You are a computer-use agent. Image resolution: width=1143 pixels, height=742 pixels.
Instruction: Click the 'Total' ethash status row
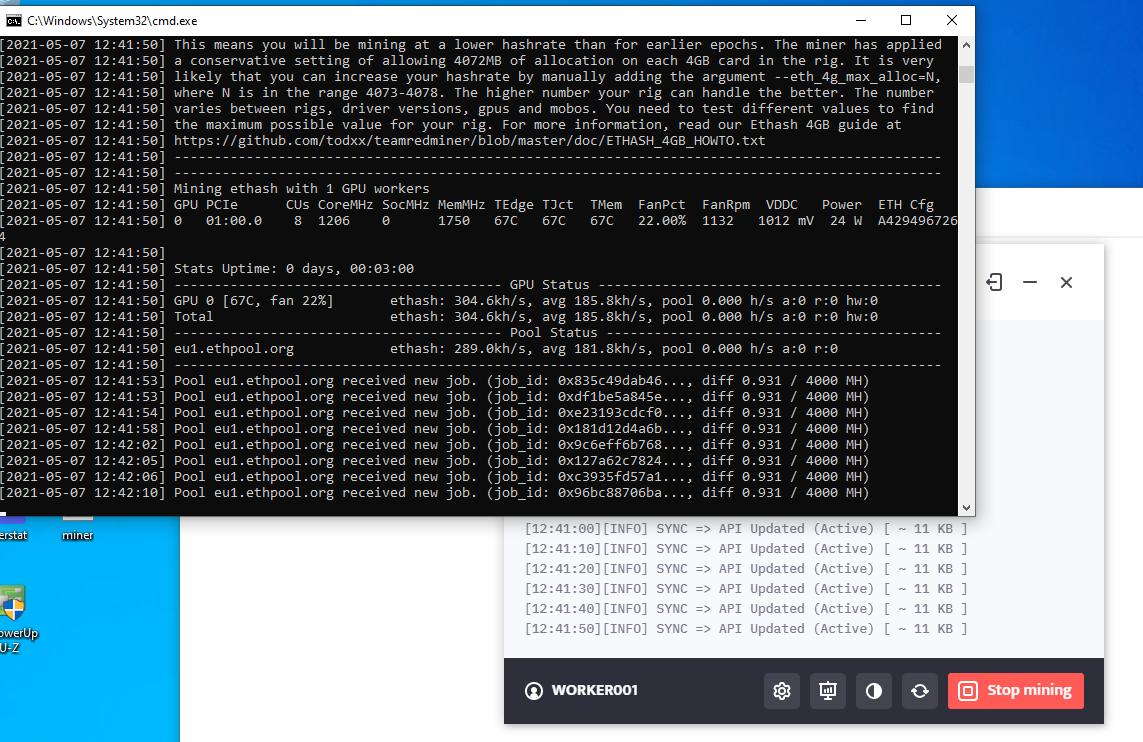[x=526, y=317]
